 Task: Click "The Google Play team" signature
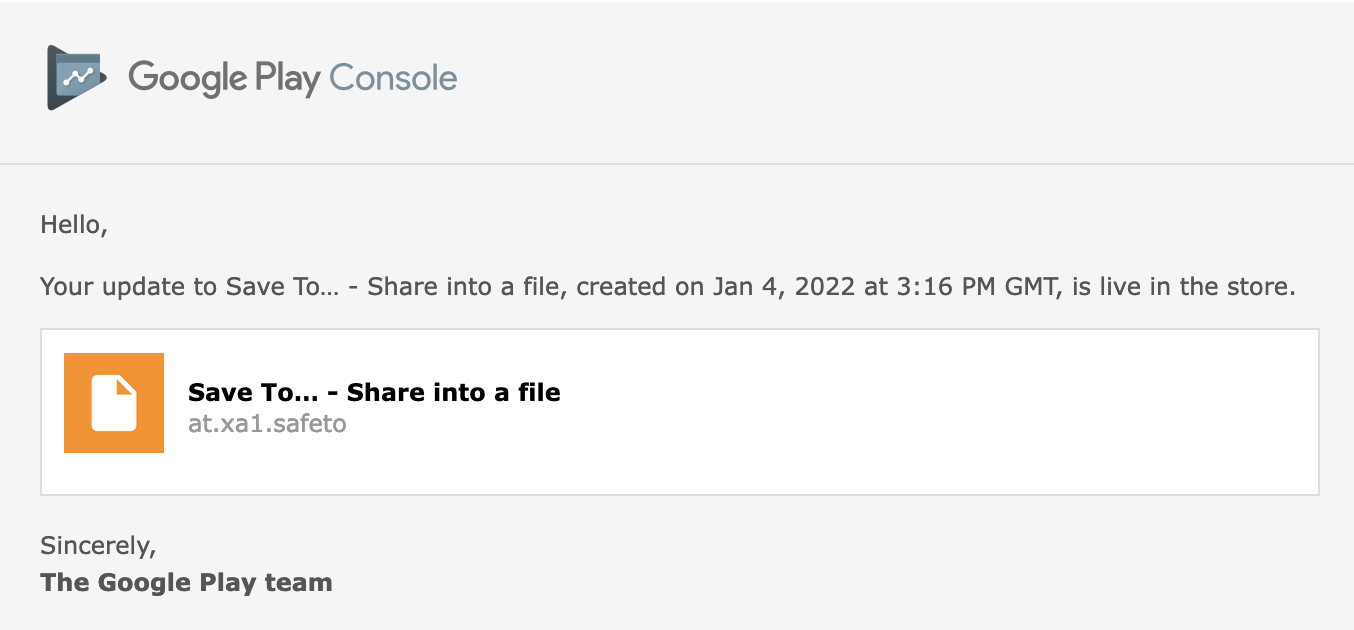click(186, 582)
